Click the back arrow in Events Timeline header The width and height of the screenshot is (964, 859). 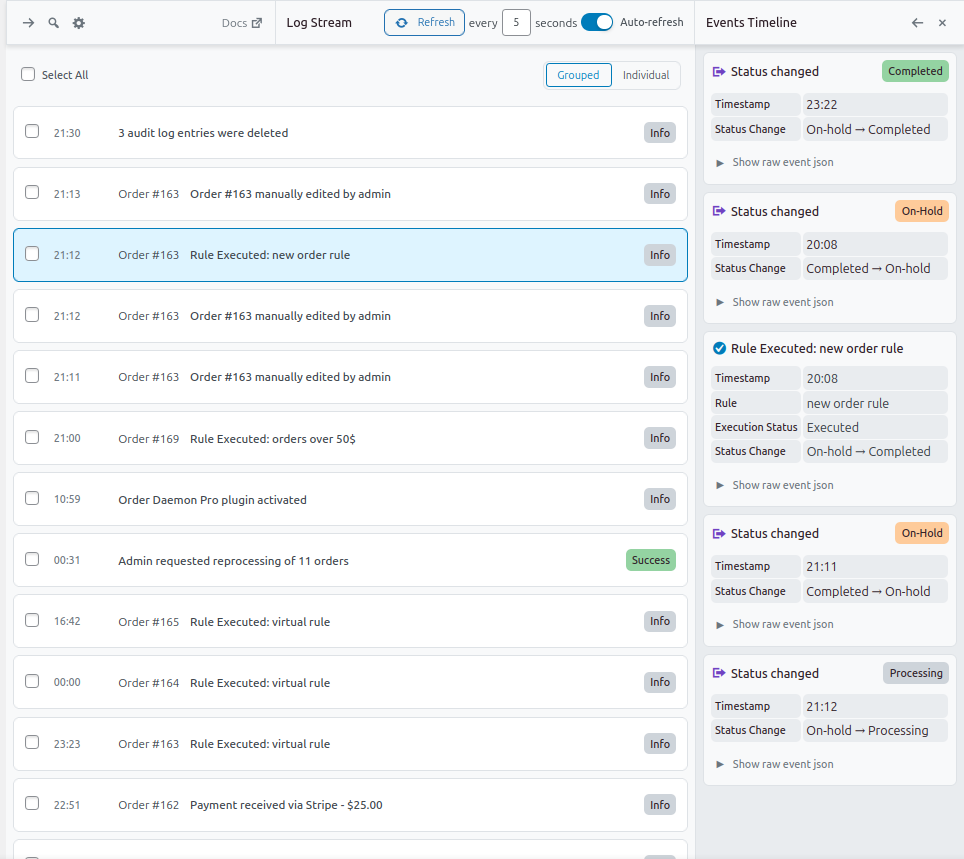(917, 22)
